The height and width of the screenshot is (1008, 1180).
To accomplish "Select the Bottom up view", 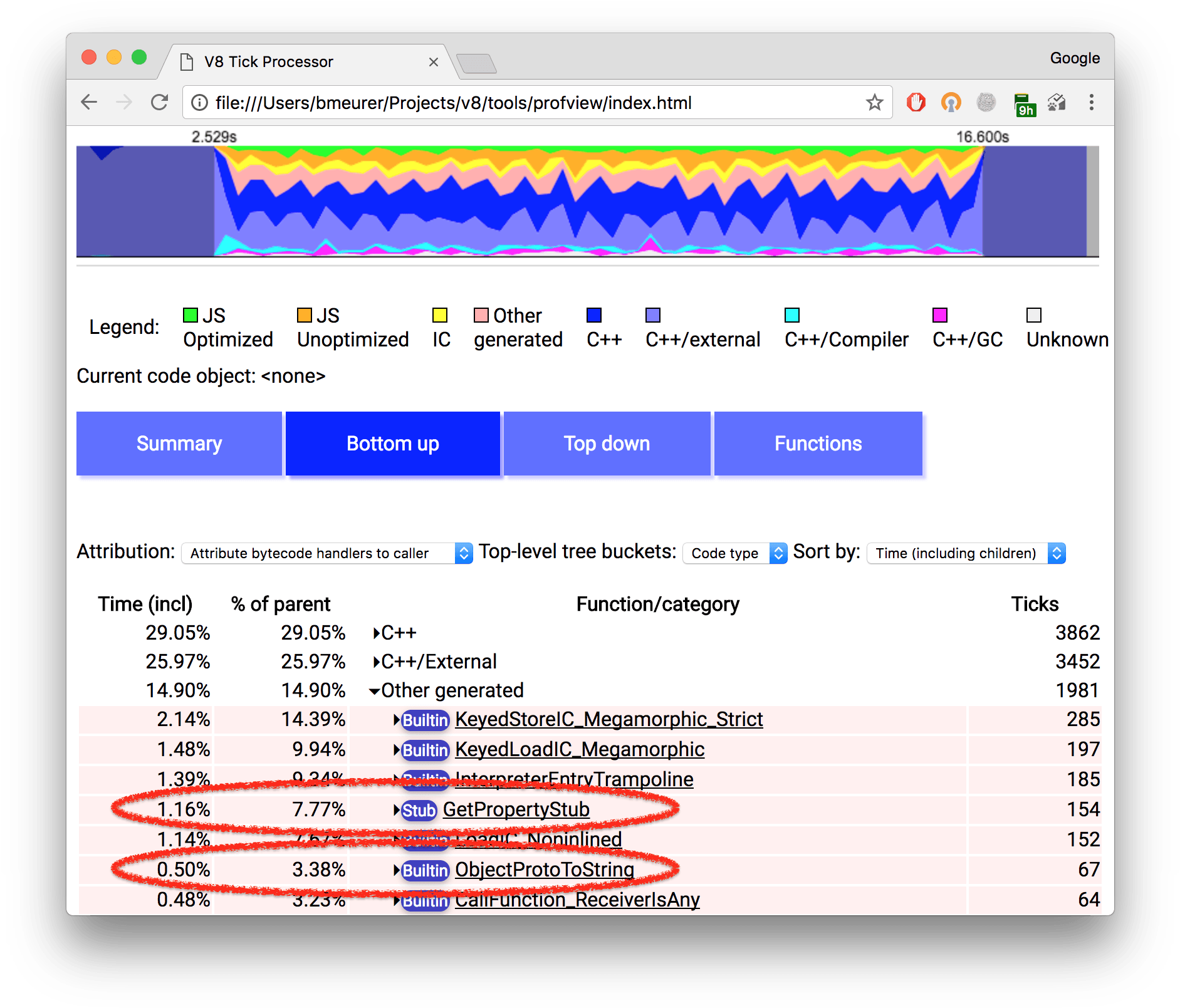I will [393, 444].
